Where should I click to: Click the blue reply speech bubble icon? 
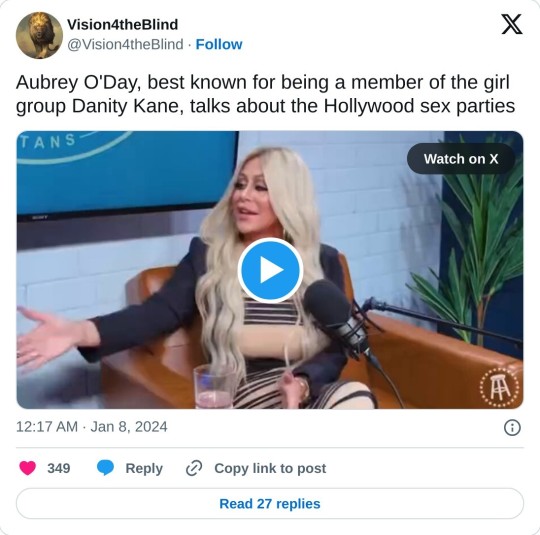[105, 468]
